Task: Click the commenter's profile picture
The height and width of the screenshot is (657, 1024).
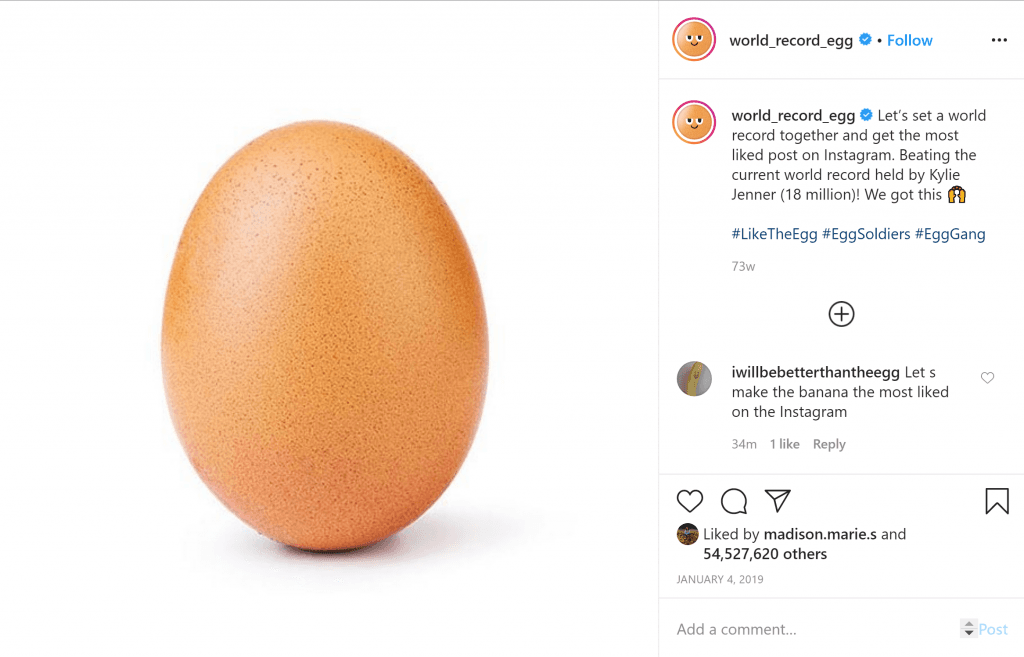Action: click(x=694, y=379)
